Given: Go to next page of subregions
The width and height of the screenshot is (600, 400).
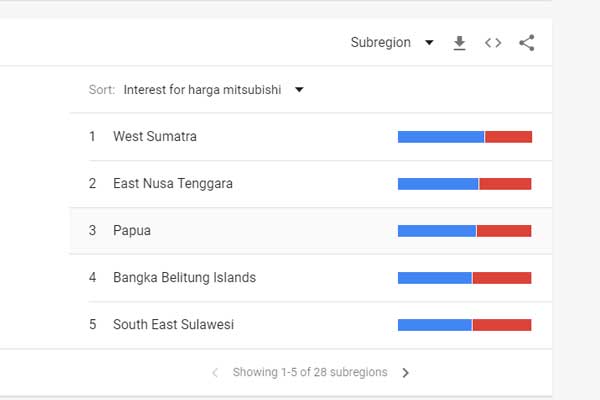Looking at the screenshot, I should [x=406, y=372].
